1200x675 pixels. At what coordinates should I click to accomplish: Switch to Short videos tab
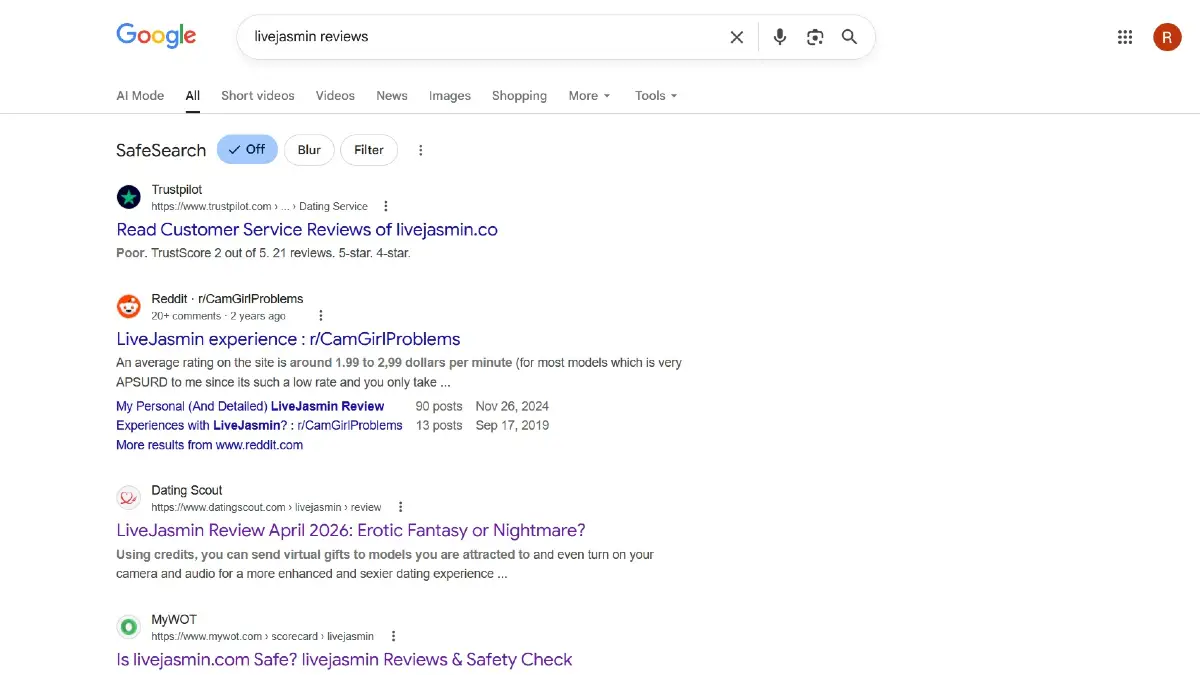point(258,96)
